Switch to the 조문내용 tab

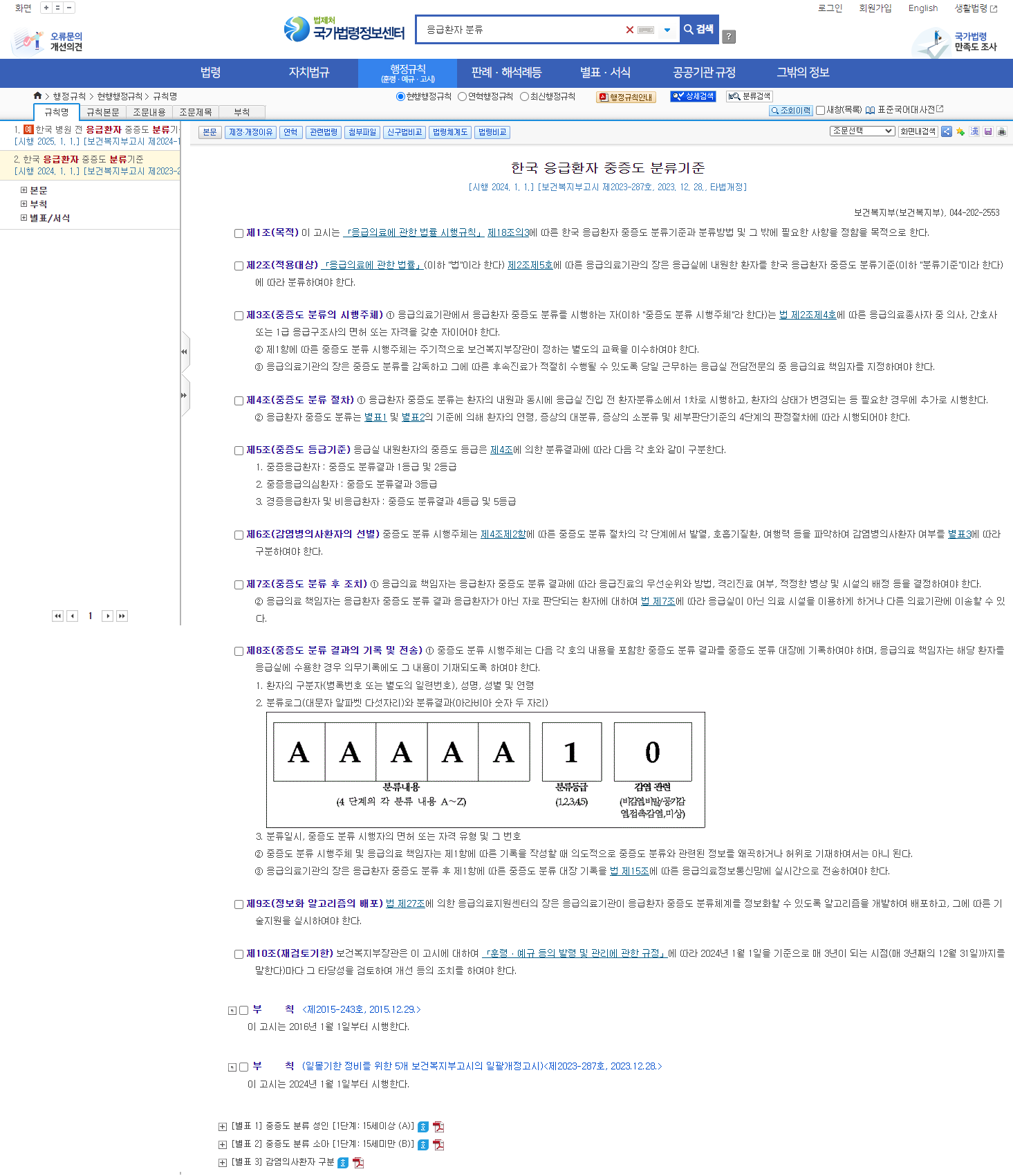149,112
